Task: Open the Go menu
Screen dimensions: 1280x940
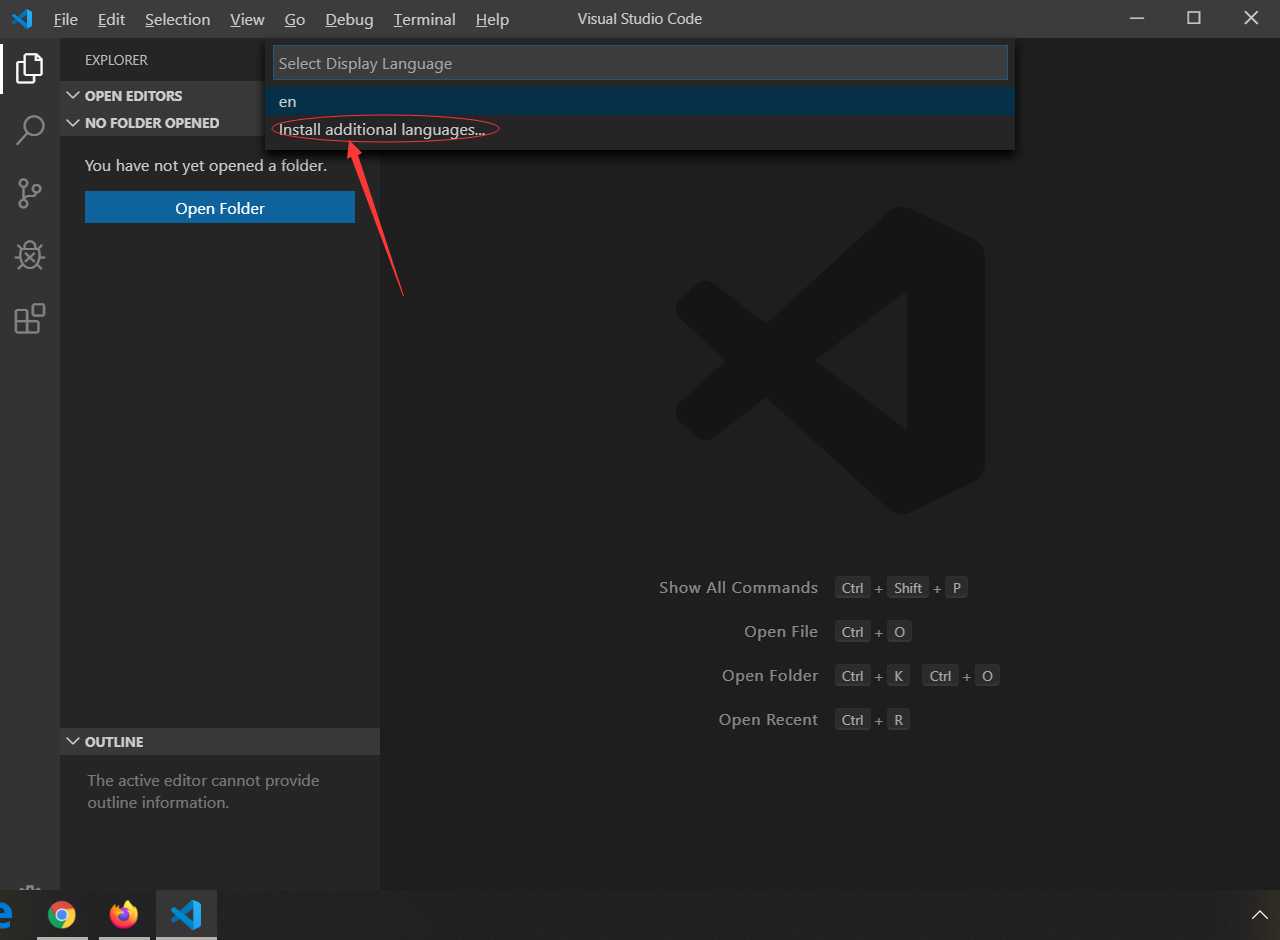Action: [x=295, y=19]
